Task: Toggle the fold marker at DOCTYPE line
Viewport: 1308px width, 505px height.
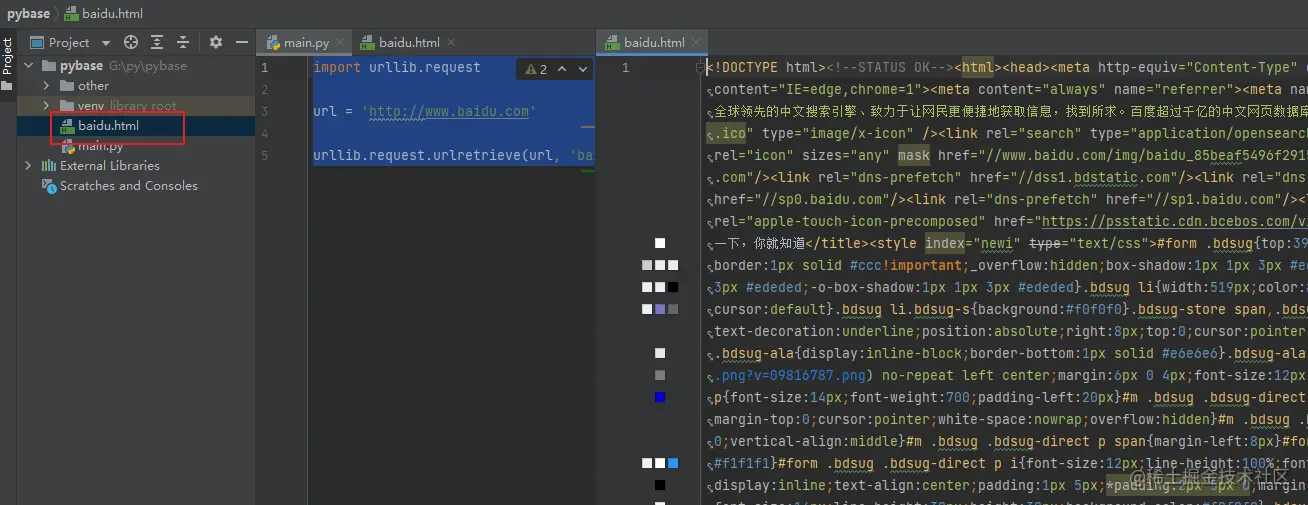Action: (701, 68)
